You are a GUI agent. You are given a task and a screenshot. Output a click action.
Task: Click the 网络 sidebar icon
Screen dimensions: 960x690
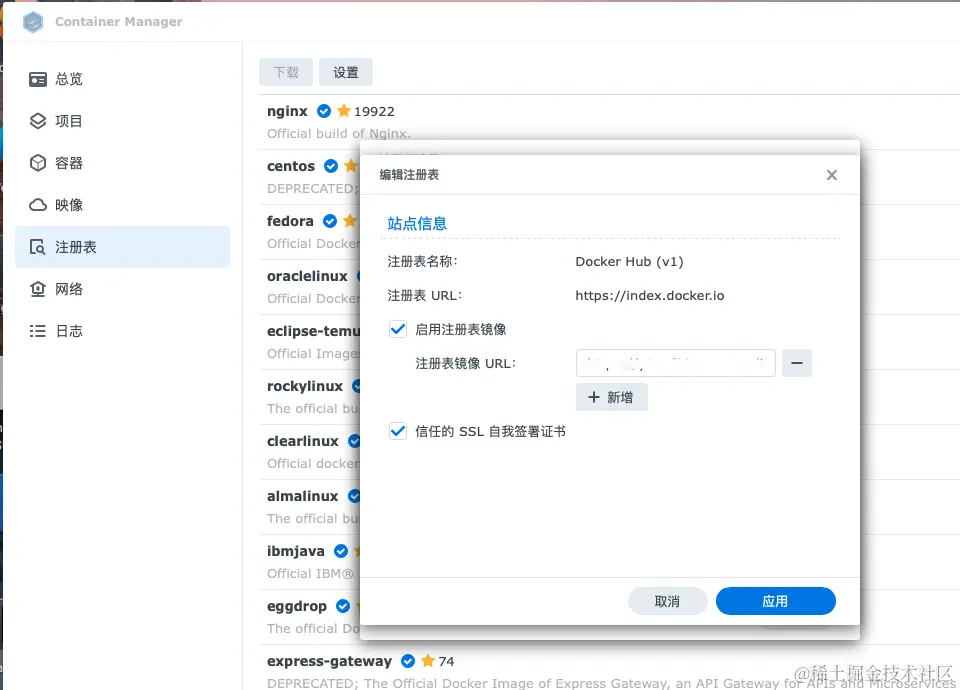(x=38, y=289)
